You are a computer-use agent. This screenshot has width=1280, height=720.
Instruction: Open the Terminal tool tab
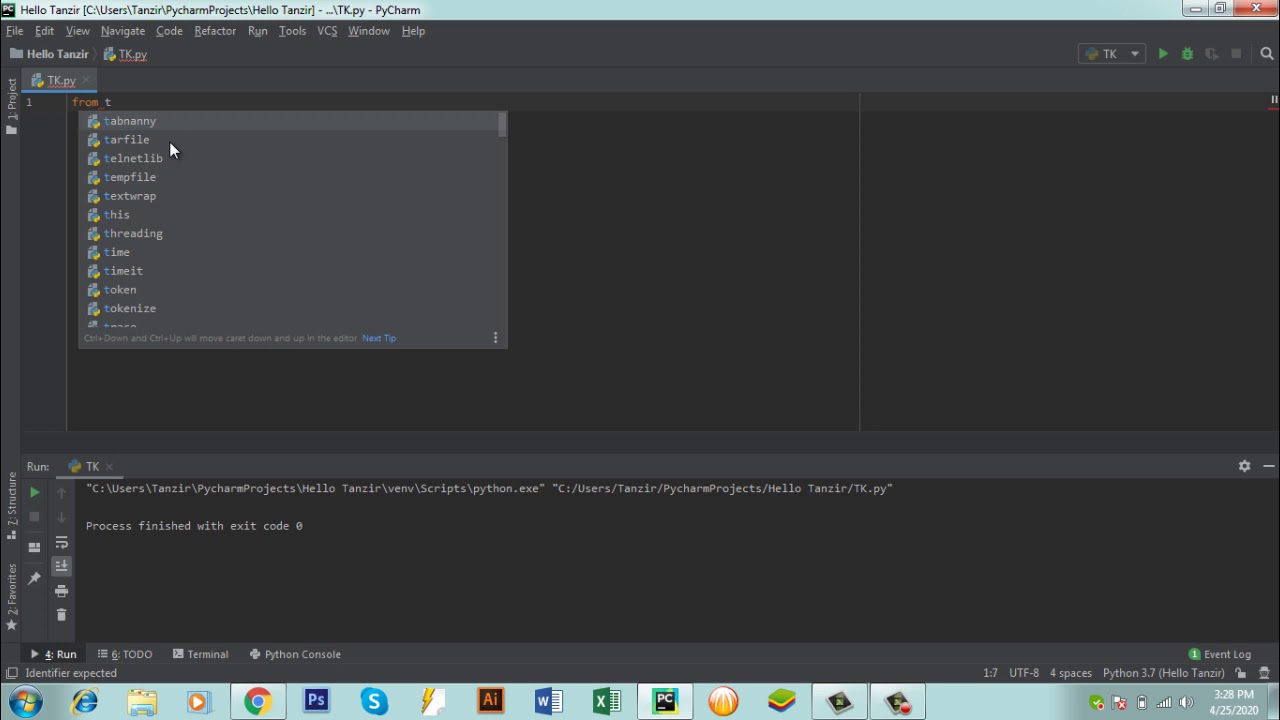(x=200, y=654)
